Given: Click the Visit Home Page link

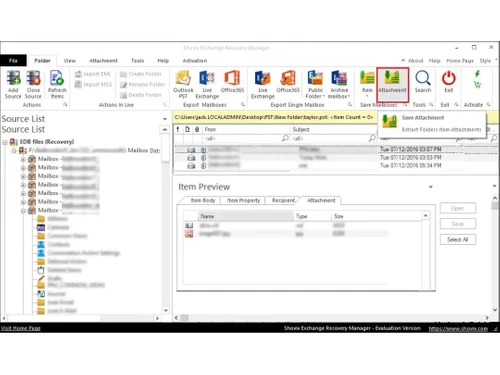Looking at the screenshot, I should pyautogui.click(x=21, y=328).
